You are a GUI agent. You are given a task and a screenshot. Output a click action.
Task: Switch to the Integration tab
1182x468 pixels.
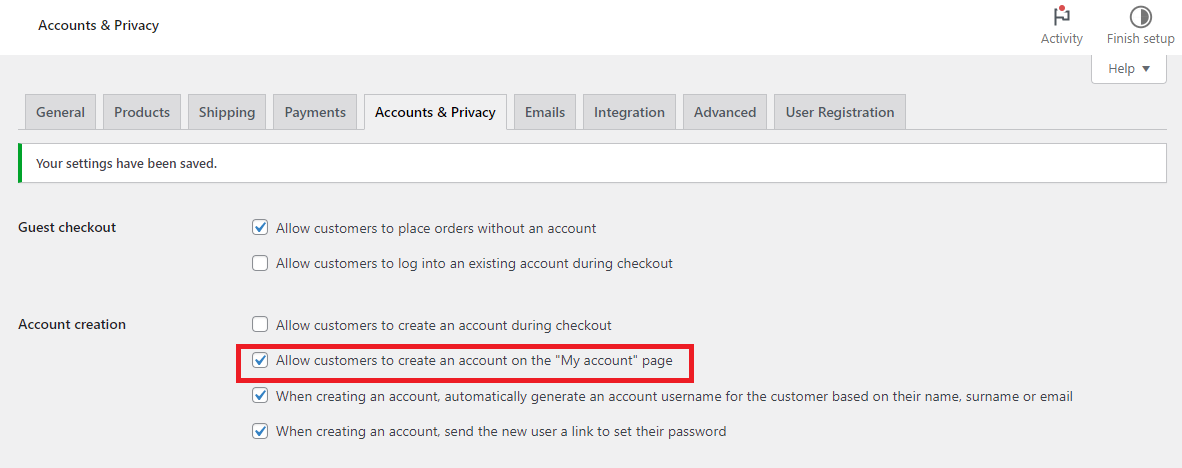pos(629,112)
